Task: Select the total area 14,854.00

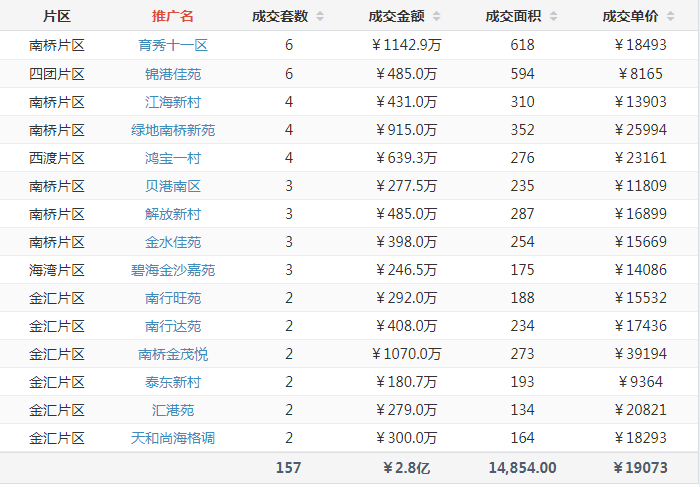Action: coord(522,468)
